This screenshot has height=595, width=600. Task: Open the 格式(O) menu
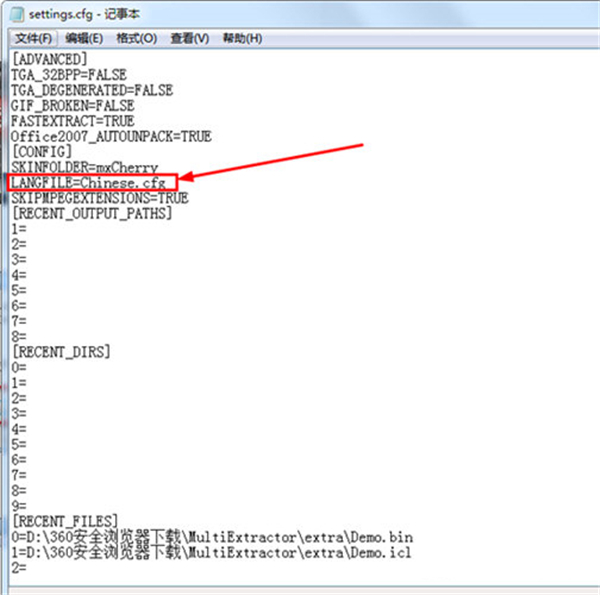click(x=136, y=38)
